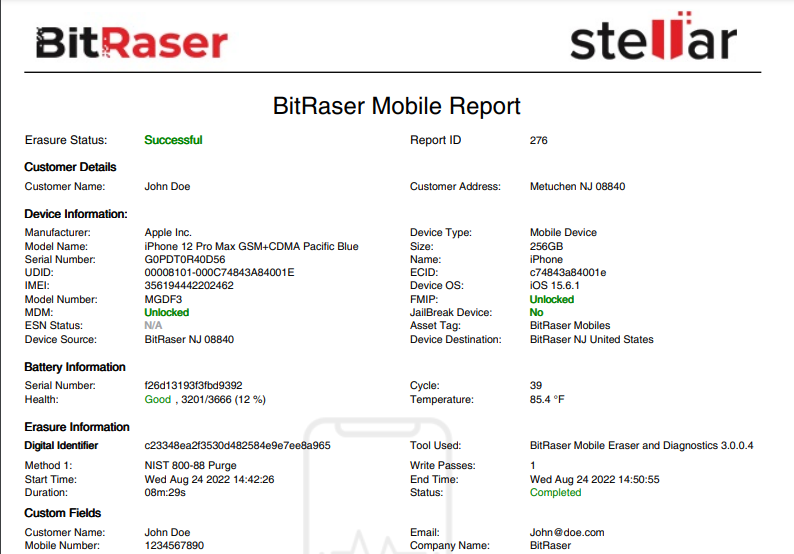
Task: Select battery capacity 3201/3666 (12 %)
Action: (x=223, y=400)
